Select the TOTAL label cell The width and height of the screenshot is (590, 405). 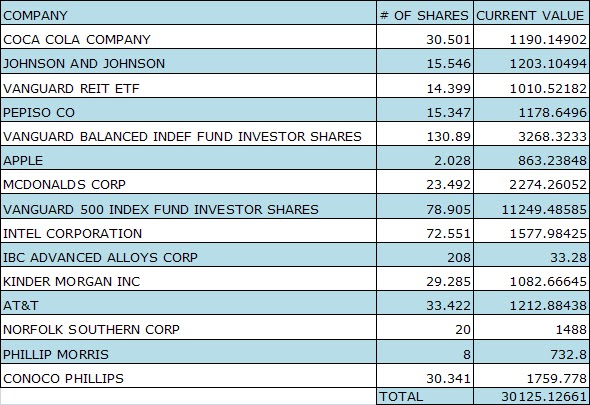coord(425,396)
